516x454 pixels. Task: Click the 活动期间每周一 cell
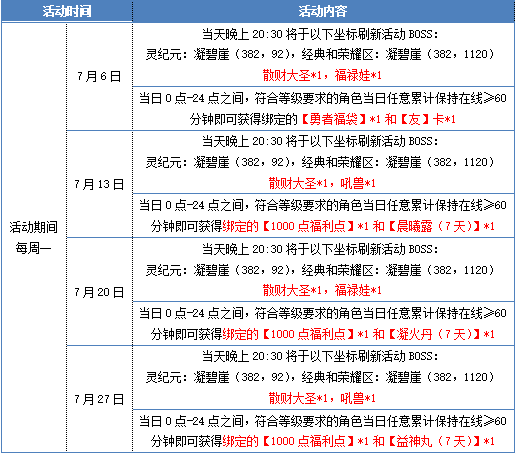pyautogui.click(x=33, y=237)
